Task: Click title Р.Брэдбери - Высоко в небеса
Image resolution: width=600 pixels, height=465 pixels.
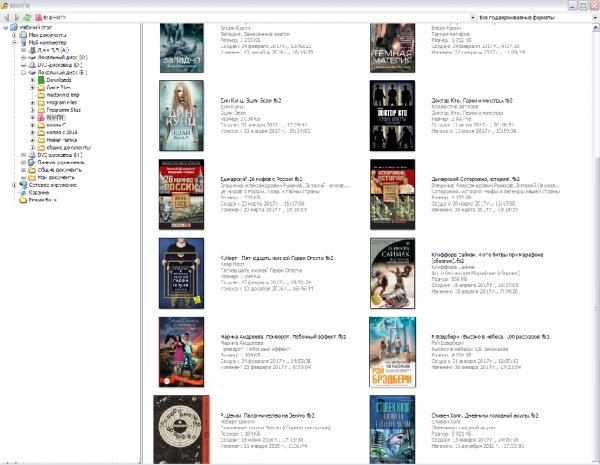Action: pyautogui.click(x=490, y=337)
